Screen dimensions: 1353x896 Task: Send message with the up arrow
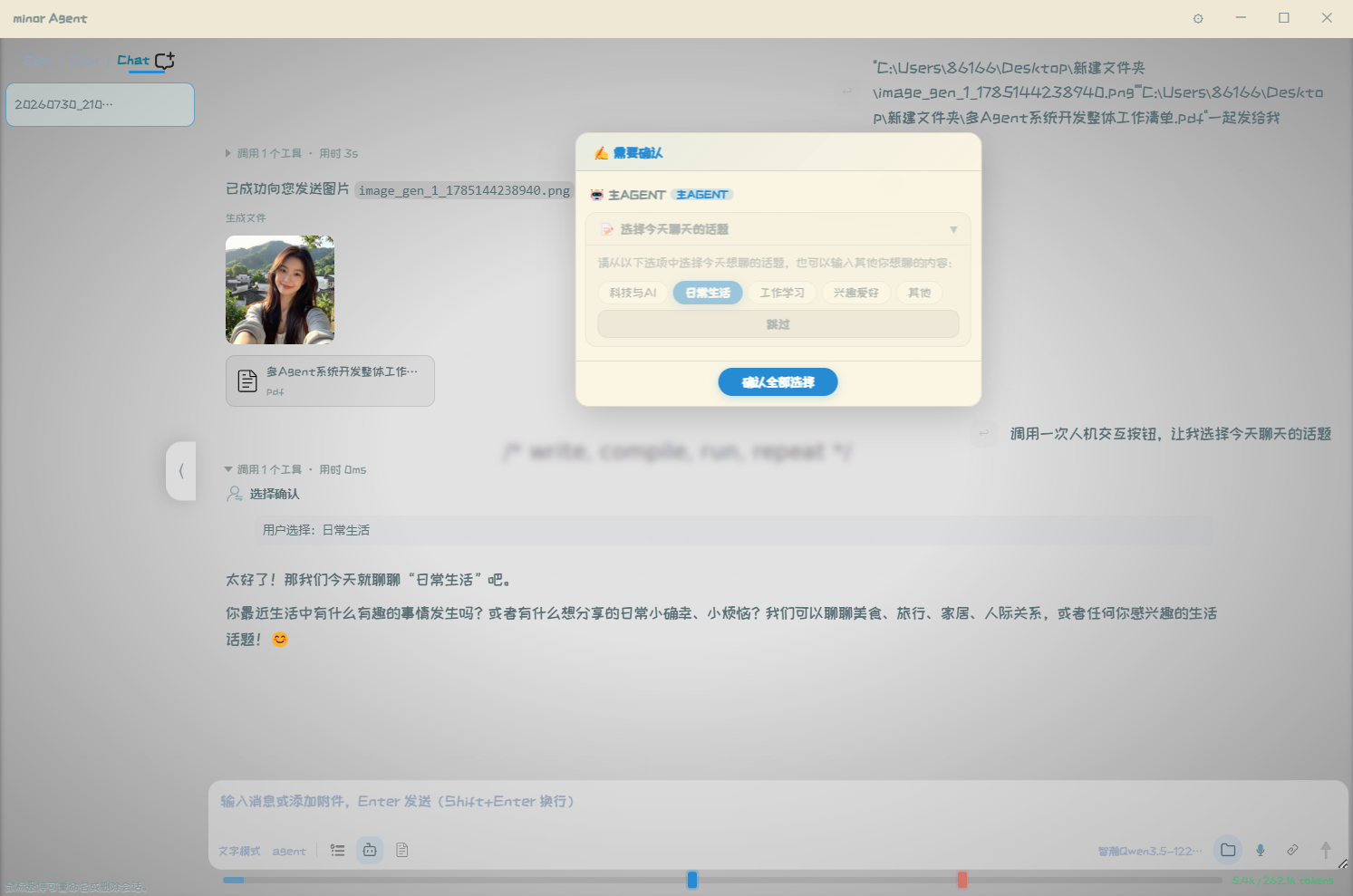tap(1325, 850)
